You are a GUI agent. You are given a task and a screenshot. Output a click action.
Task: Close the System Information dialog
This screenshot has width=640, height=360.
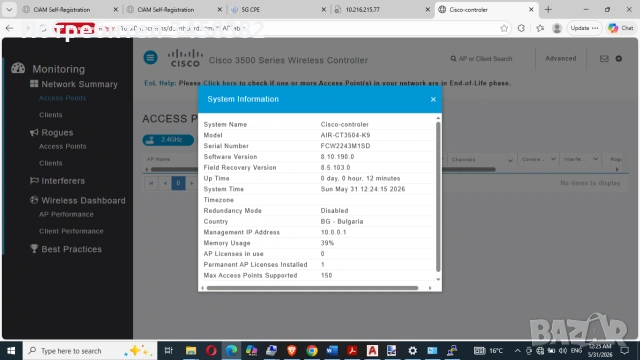[433, 99]
